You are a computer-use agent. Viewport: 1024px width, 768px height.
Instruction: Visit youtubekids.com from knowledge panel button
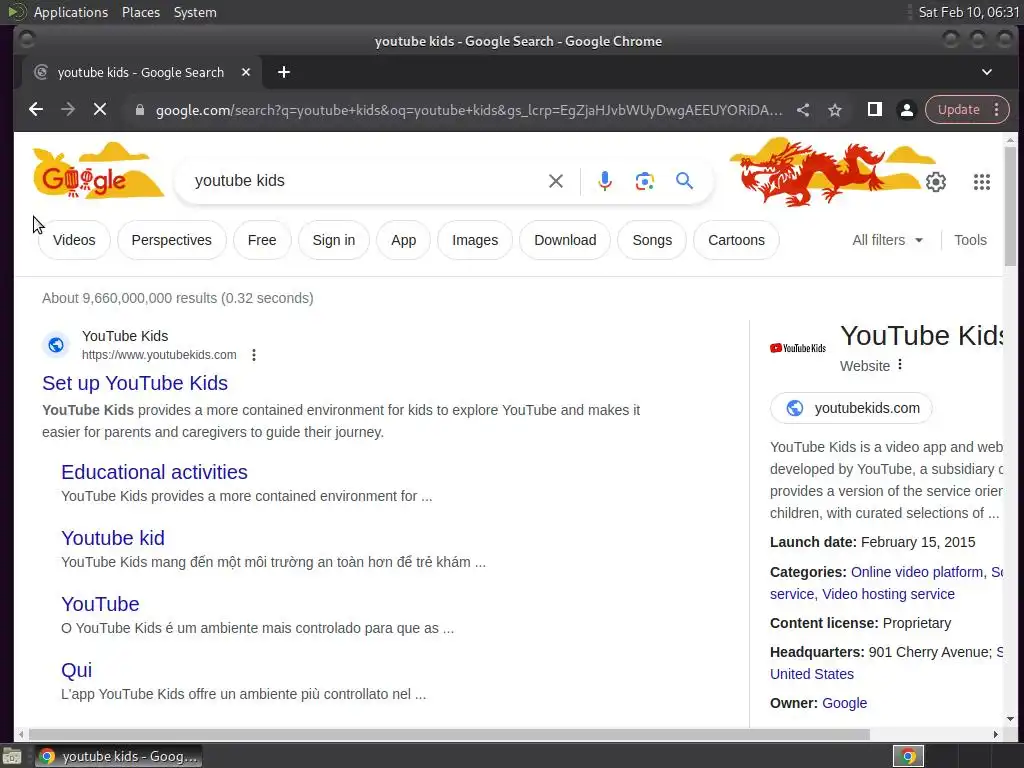(850, 408)
